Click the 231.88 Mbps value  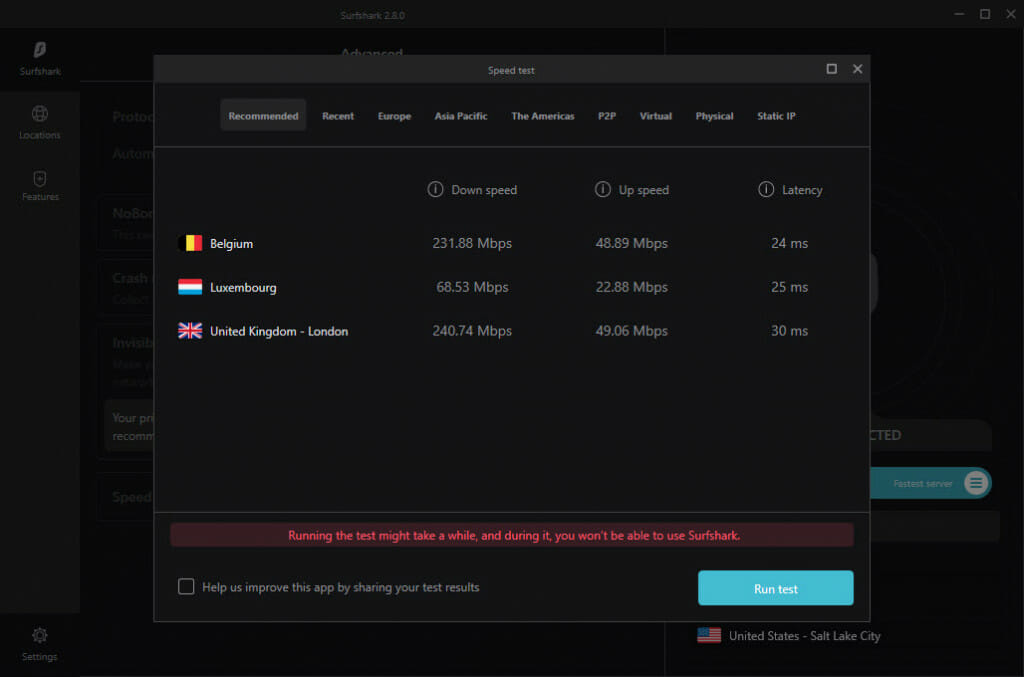(x=472, y=244)
